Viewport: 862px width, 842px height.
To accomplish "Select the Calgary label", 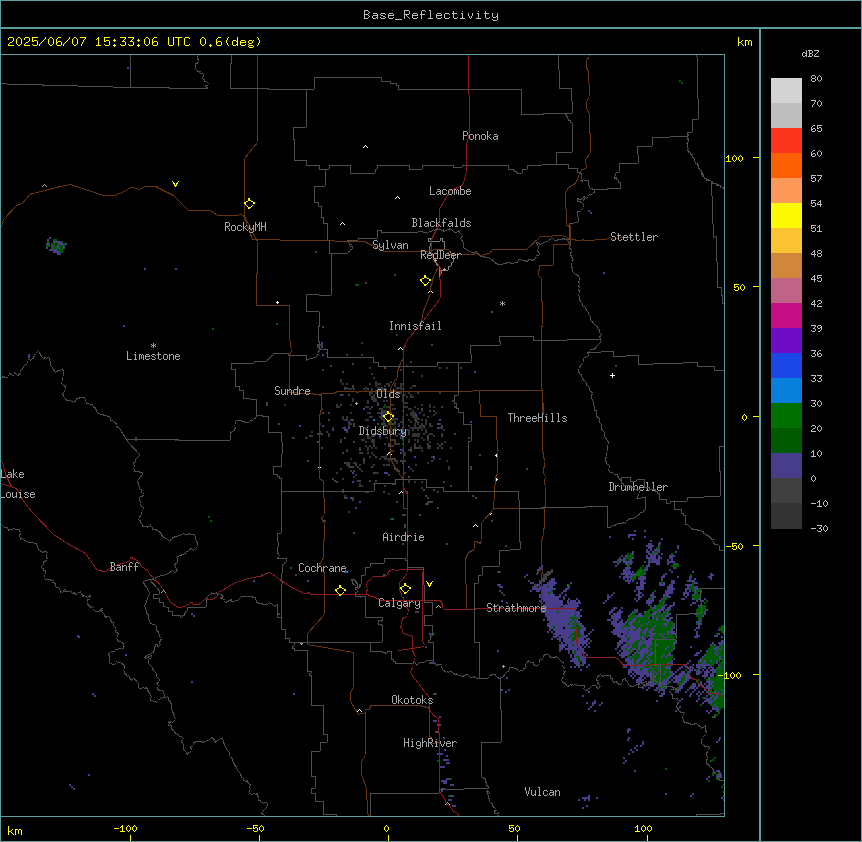I will point(399,603).
